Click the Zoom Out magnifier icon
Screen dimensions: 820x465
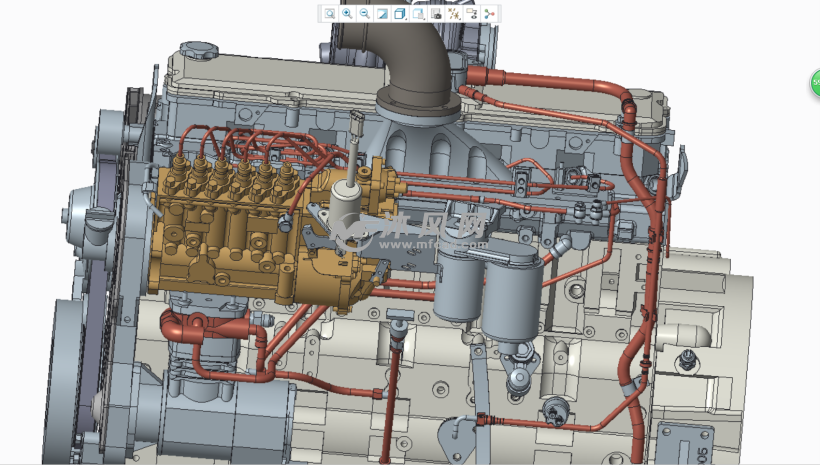pyautogui.click(x=365, y=13)
